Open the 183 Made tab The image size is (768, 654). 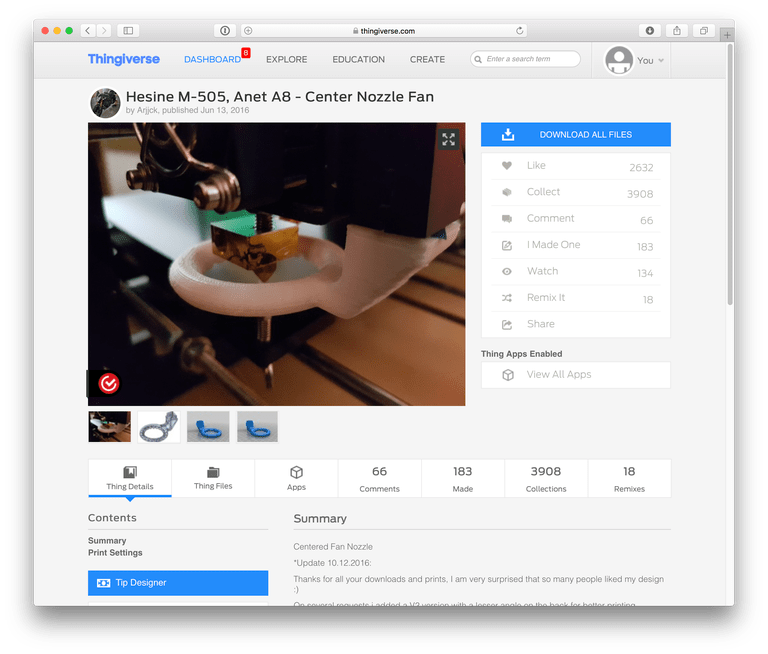pos(463,478)
